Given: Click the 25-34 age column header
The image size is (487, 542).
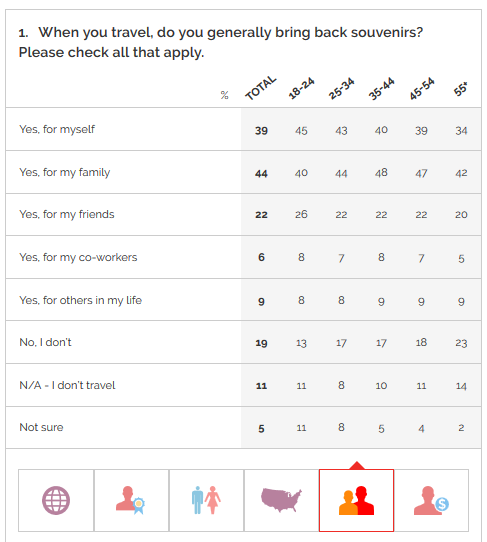Looking at the screenshot, I should pos(341,88).
